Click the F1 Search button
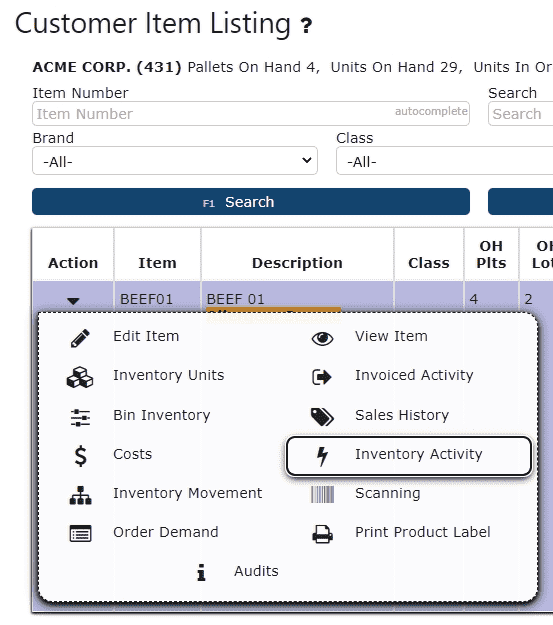 coord(251,202)
